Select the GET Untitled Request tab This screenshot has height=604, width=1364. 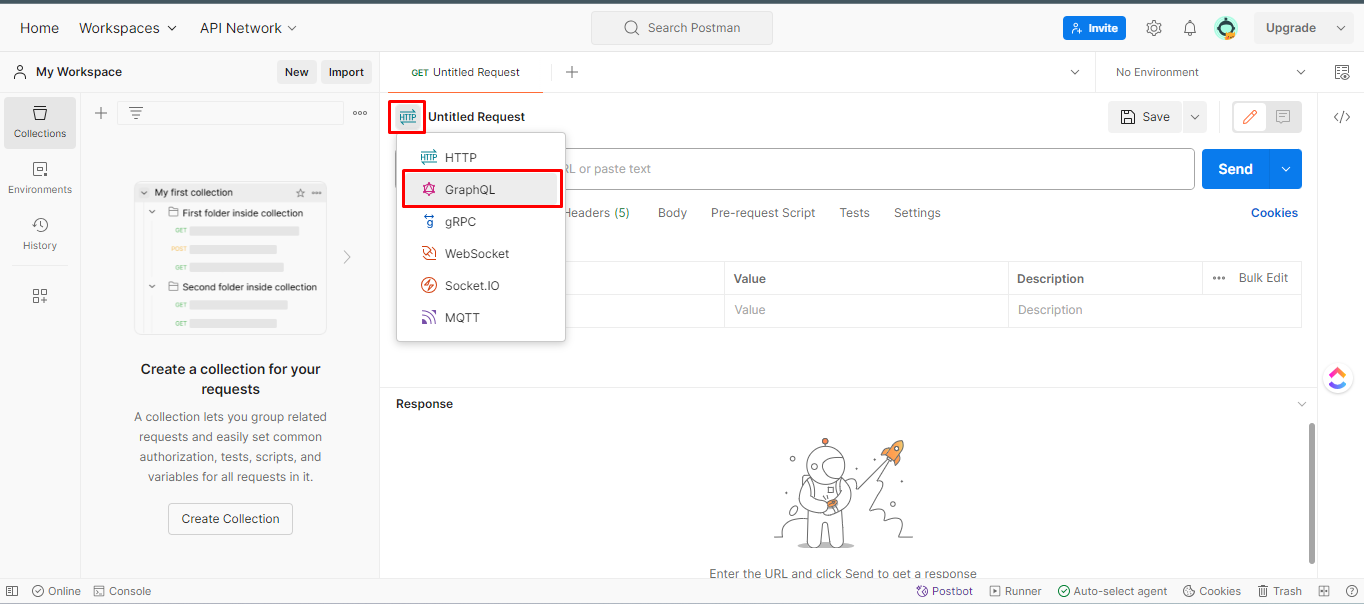(x=466, y=72)
